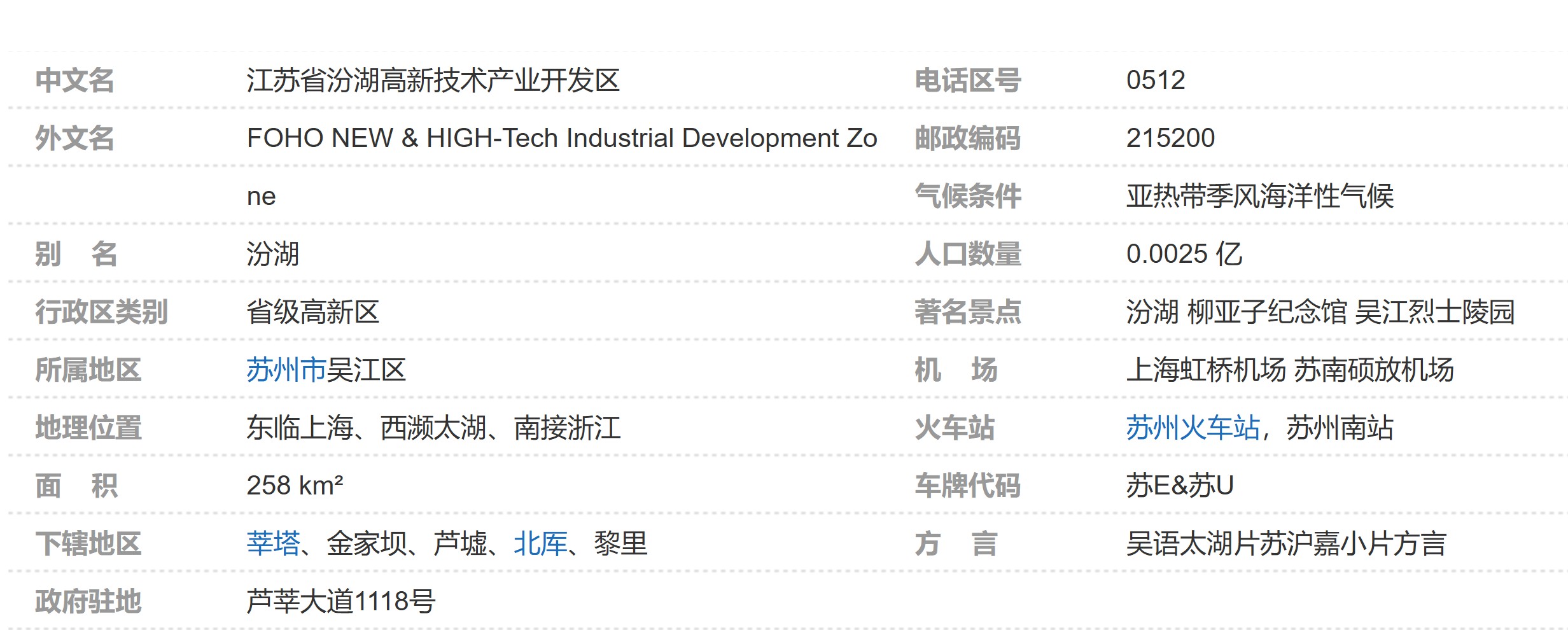The height and width of the screenshot is (630, 1568).
Task: Click the label 政府驻地
Action: click(x=88, y=601)
